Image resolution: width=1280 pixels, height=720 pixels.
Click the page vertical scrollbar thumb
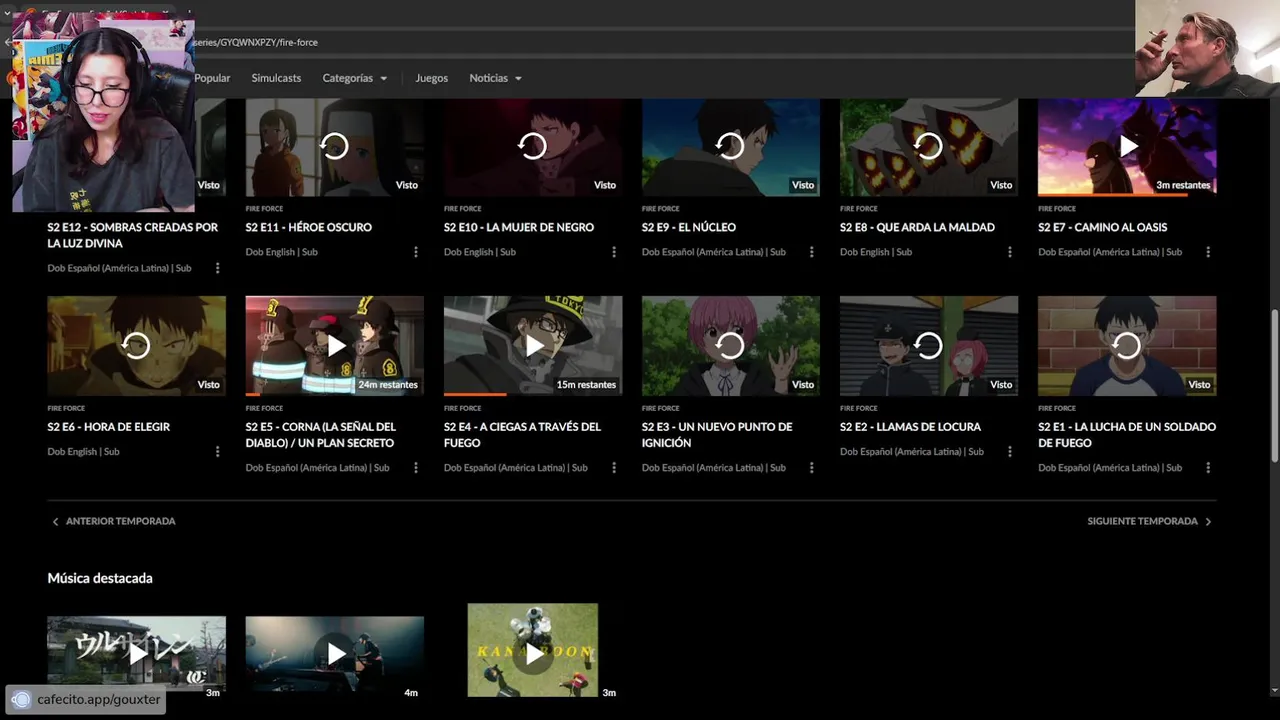tap(1273, 385)
